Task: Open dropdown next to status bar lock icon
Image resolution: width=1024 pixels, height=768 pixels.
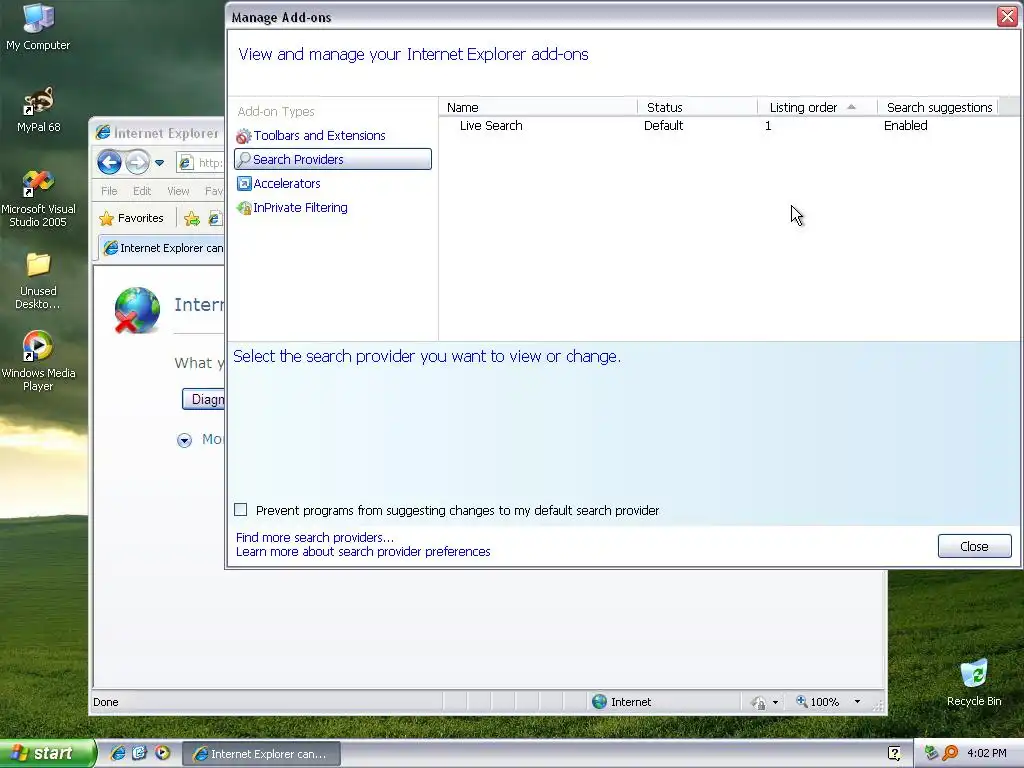Action: 775,702
